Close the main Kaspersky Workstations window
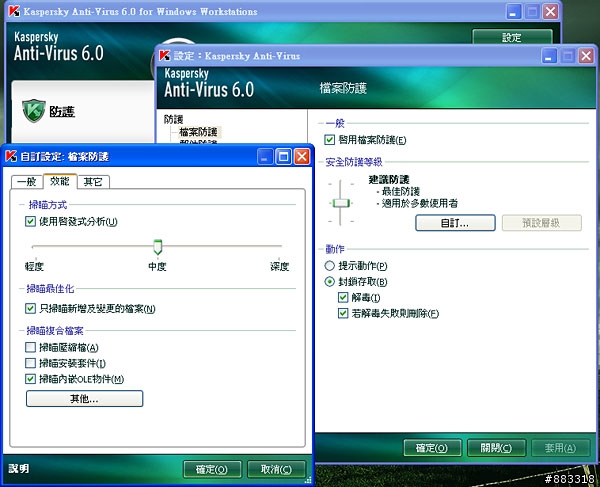This screenshot has width=600, height=487. tap(550, 11)
